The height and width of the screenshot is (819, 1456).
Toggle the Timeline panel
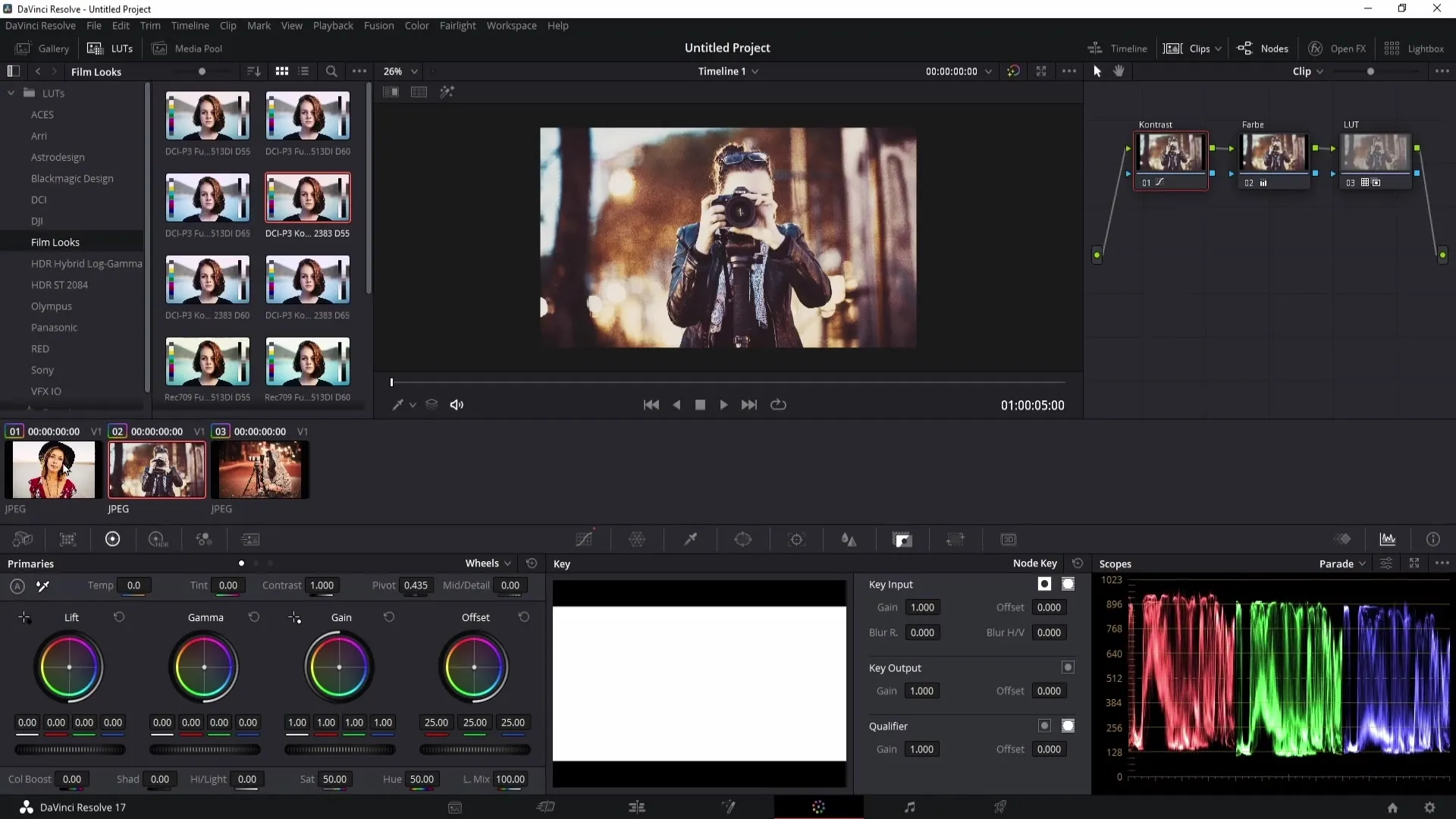click(1117, 49)
